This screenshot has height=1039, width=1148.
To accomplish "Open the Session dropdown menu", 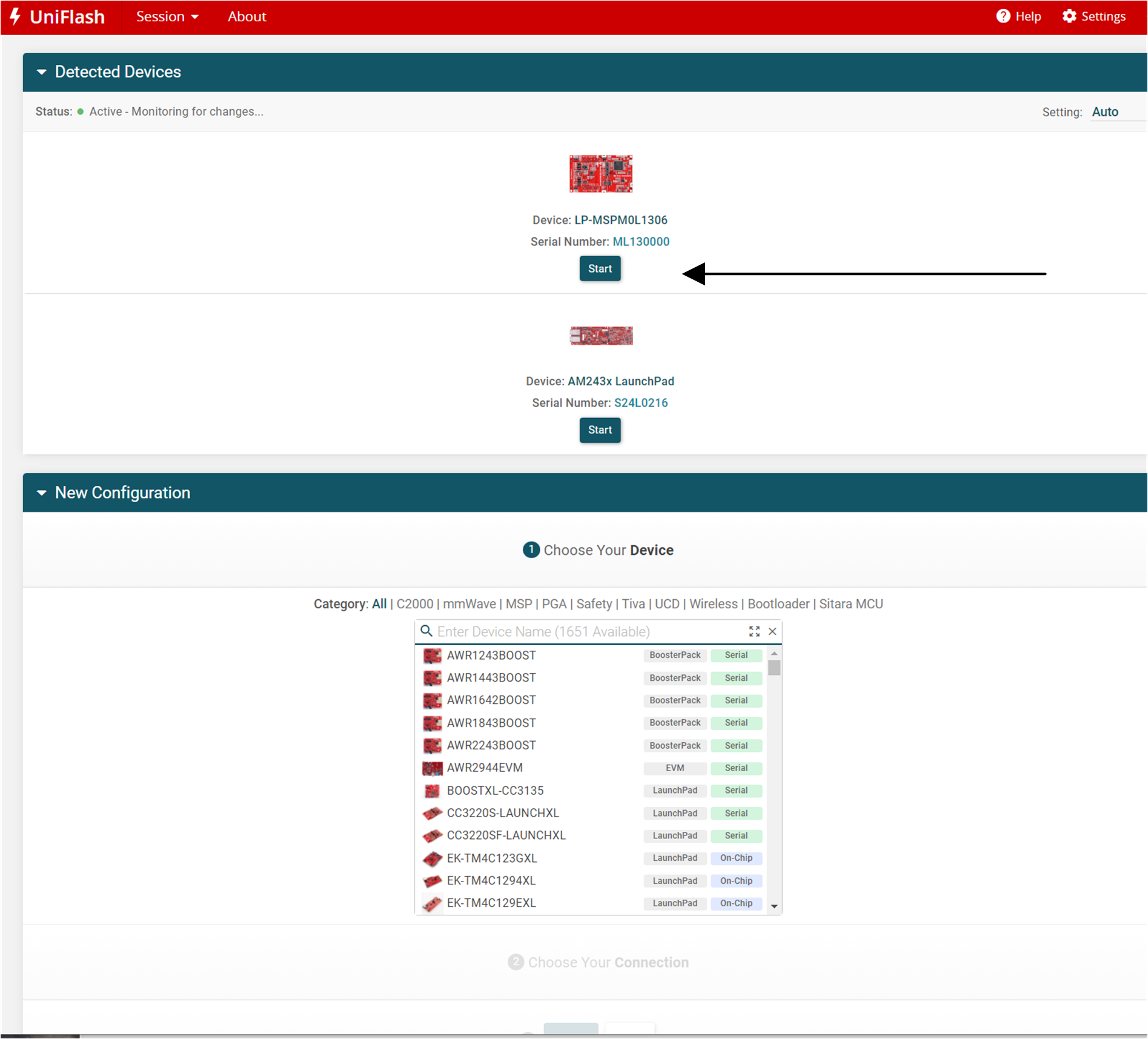I will click(x=167, y=16).
